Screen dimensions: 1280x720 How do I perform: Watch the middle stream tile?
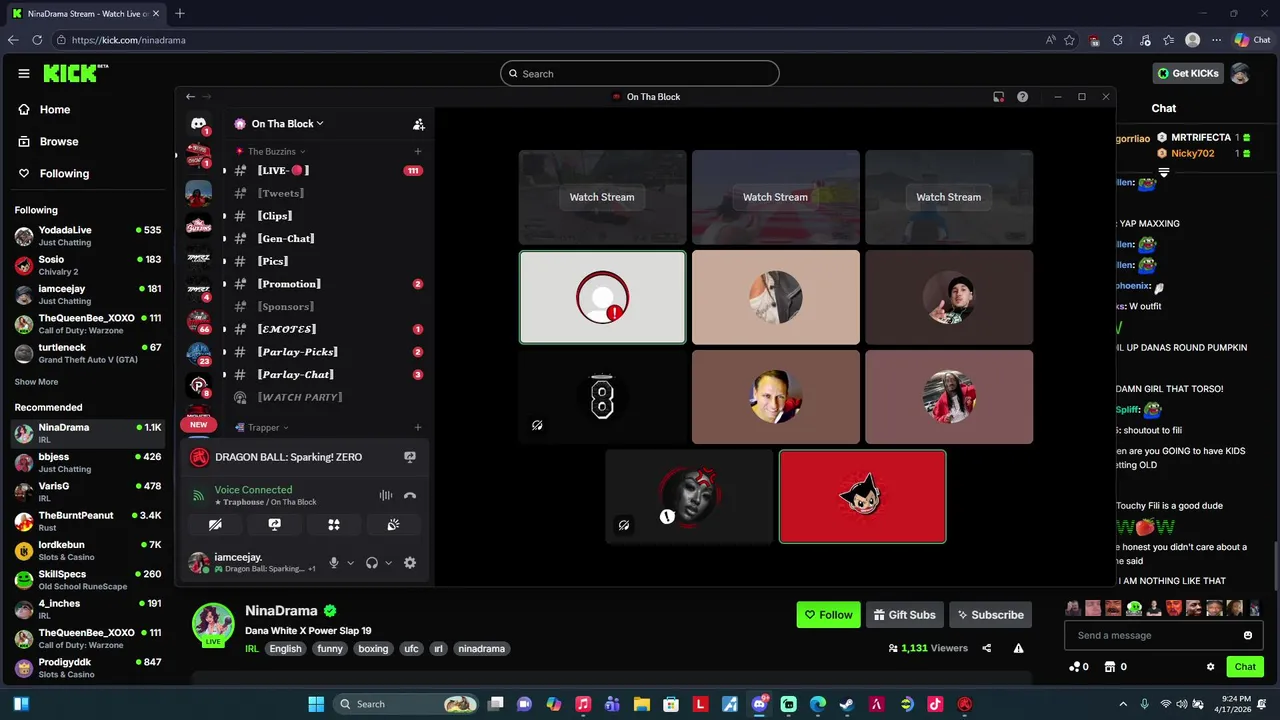click(775, 197)
